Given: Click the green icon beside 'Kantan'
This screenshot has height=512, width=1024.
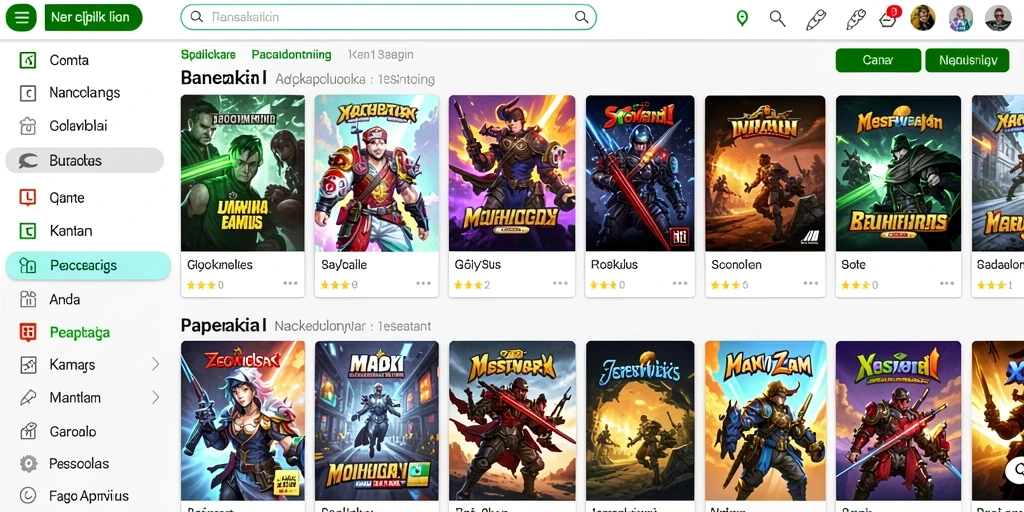Looking at the screenshot, I should point(27,231).
